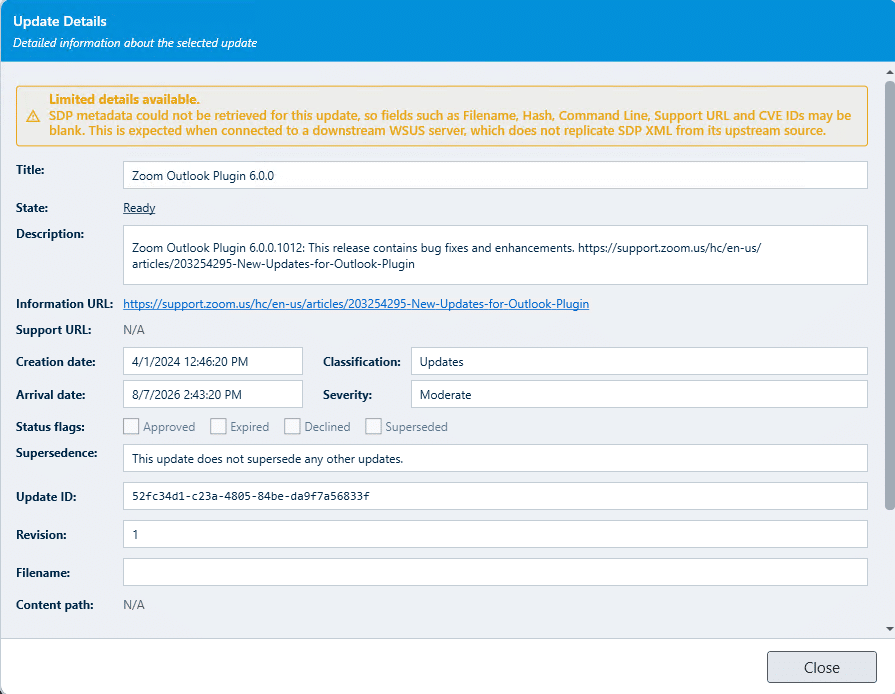Toggle the Declined status checkbox
The width and height of the screenshot is (895, 694).
point(292,426)
